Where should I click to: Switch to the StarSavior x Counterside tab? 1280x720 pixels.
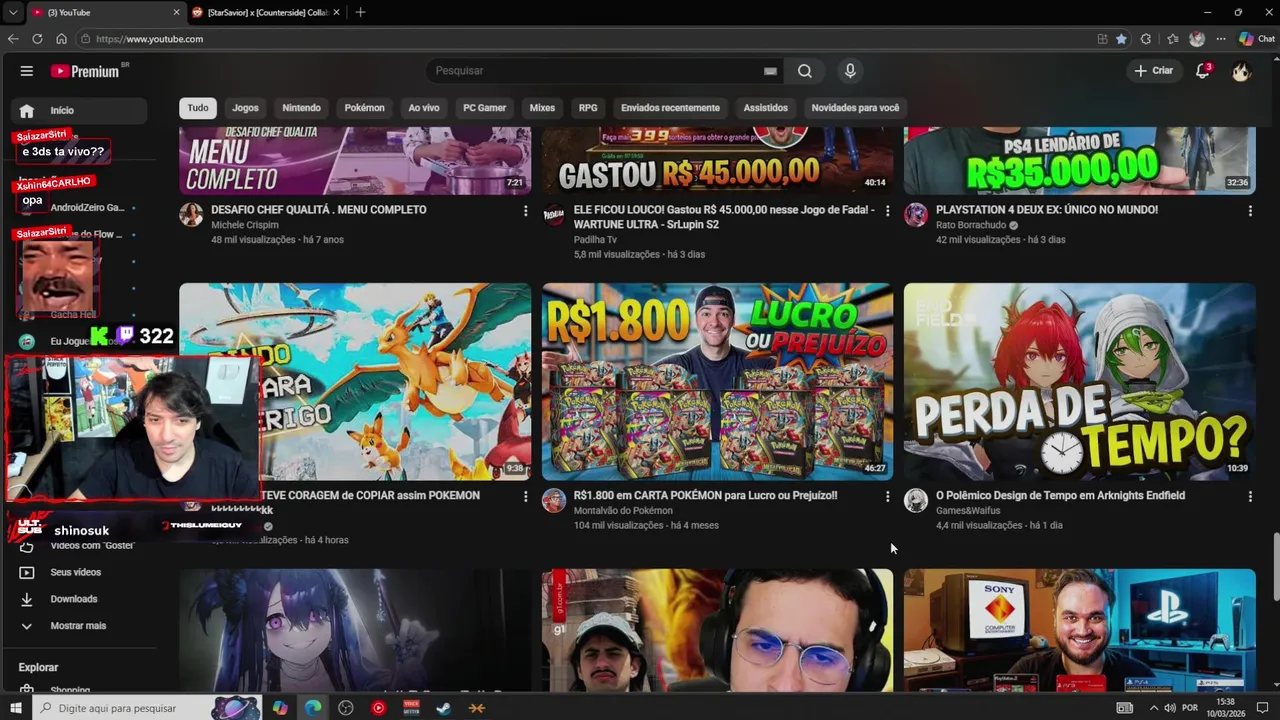coord(266,12)
